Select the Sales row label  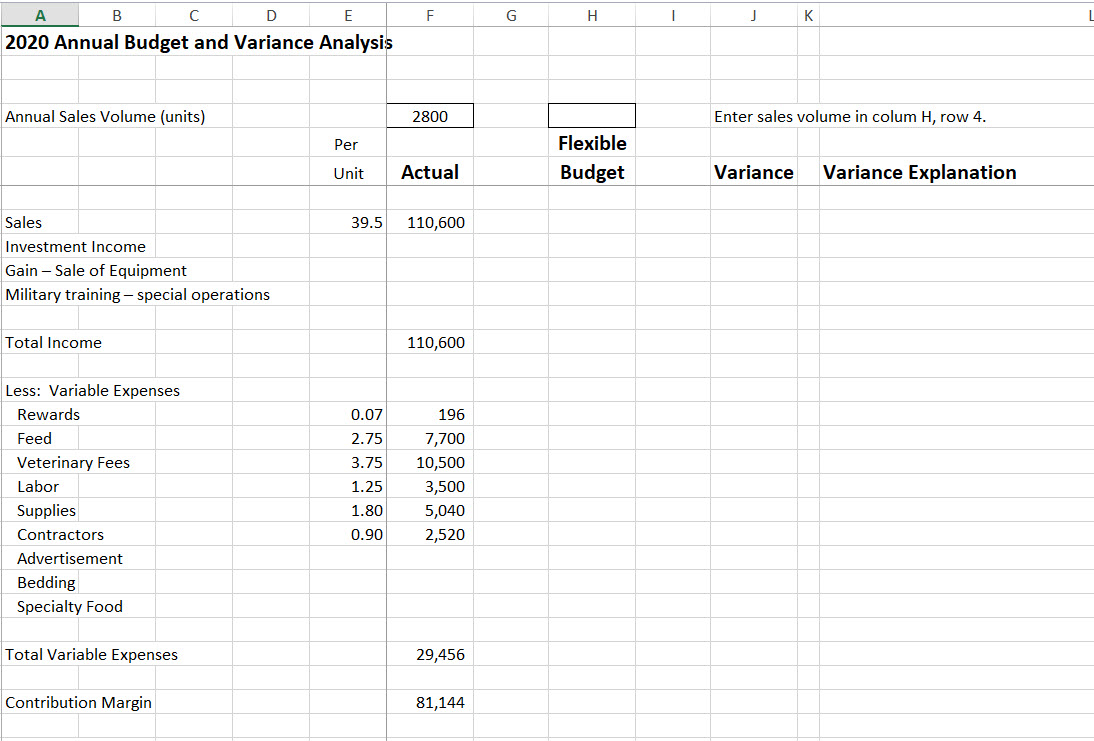(23, 222)
